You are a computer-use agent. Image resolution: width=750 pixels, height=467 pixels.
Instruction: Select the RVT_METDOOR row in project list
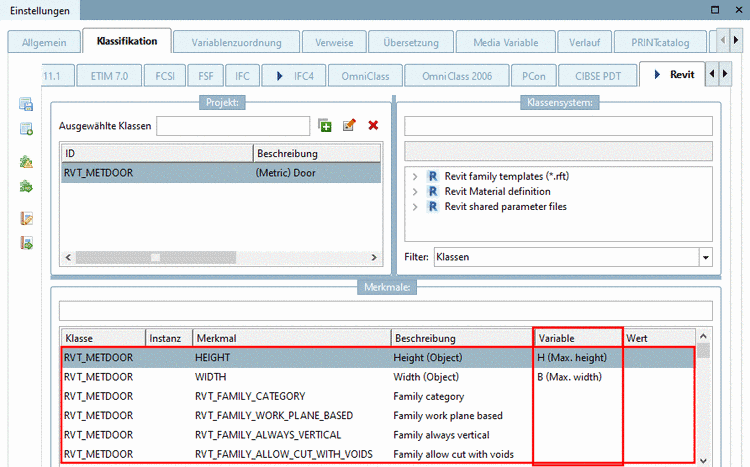pos(221,173)
